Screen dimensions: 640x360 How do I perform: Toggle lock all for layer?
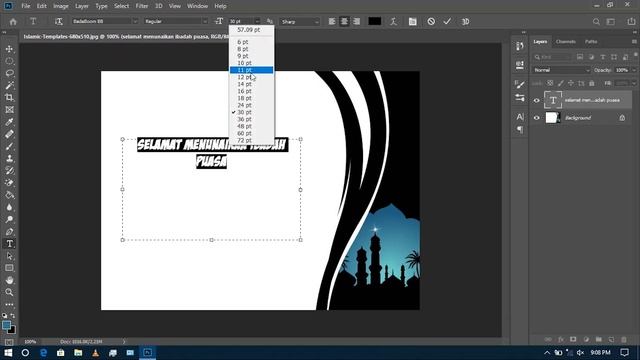tap(592, 83)
